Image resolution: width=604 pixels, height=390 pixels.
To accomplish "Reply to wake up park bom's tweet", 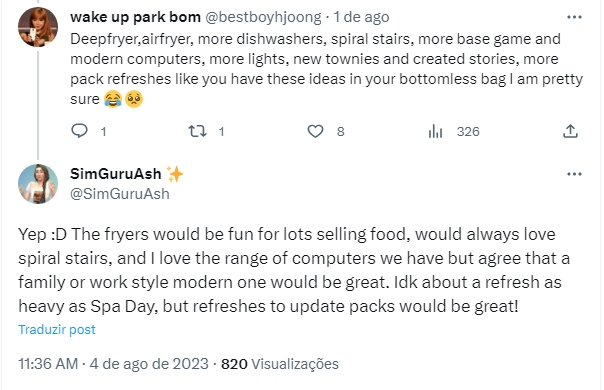I will point(80,131).
